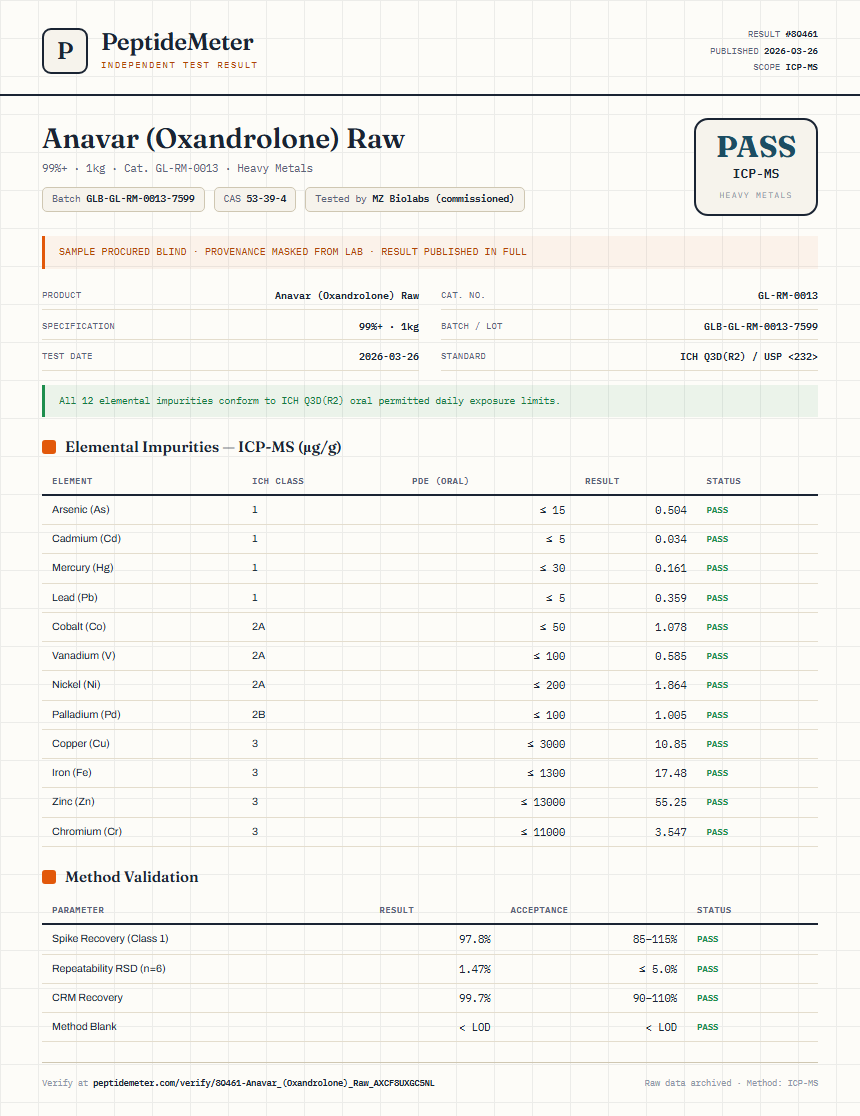Screen dimensions: 860x1116
Task: Click the orange square beside Method Validation
Action: (x=49, y=877)
